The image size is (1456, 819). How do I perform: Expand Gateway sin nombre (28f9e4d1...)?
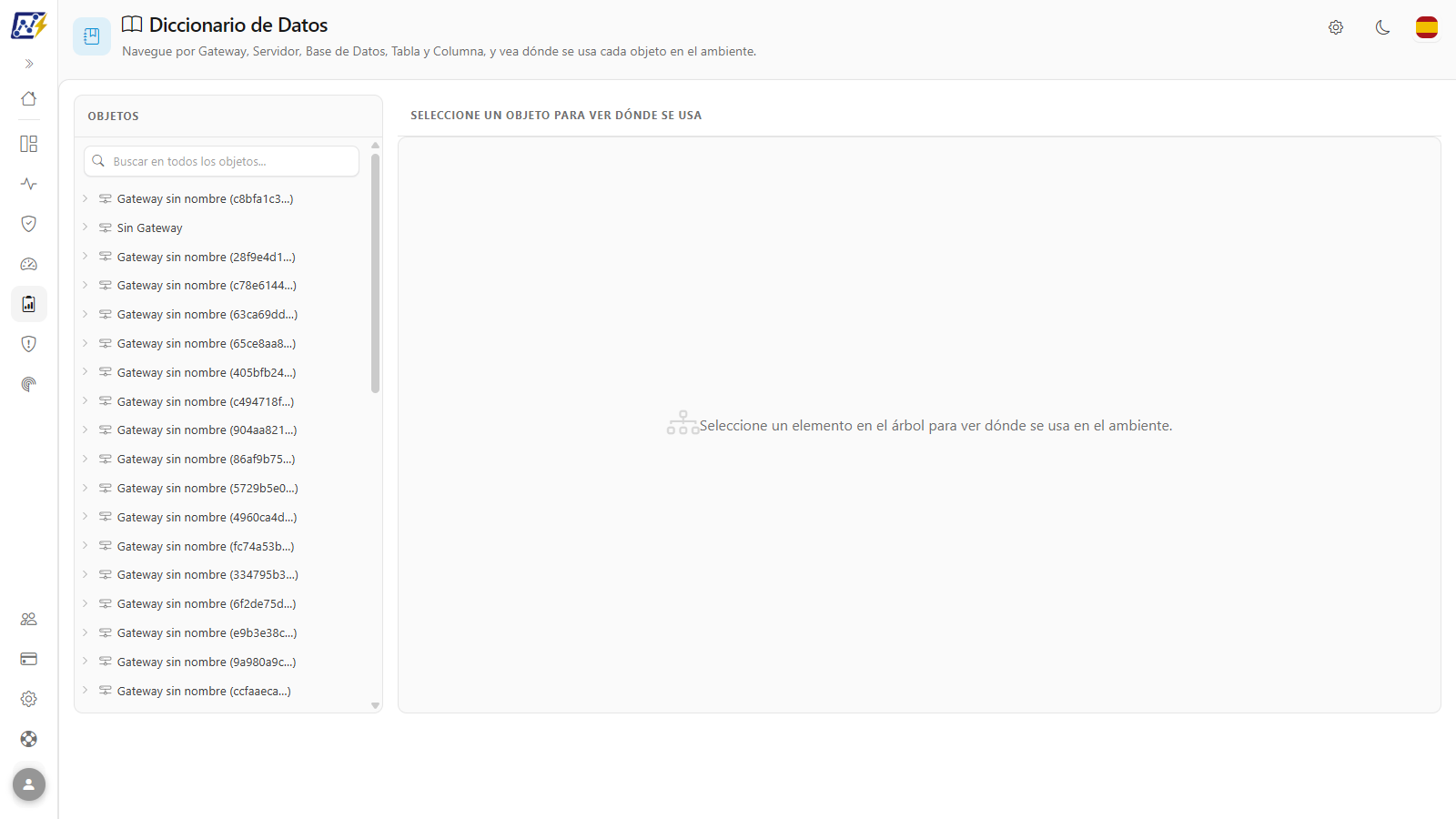coord(86,257)
